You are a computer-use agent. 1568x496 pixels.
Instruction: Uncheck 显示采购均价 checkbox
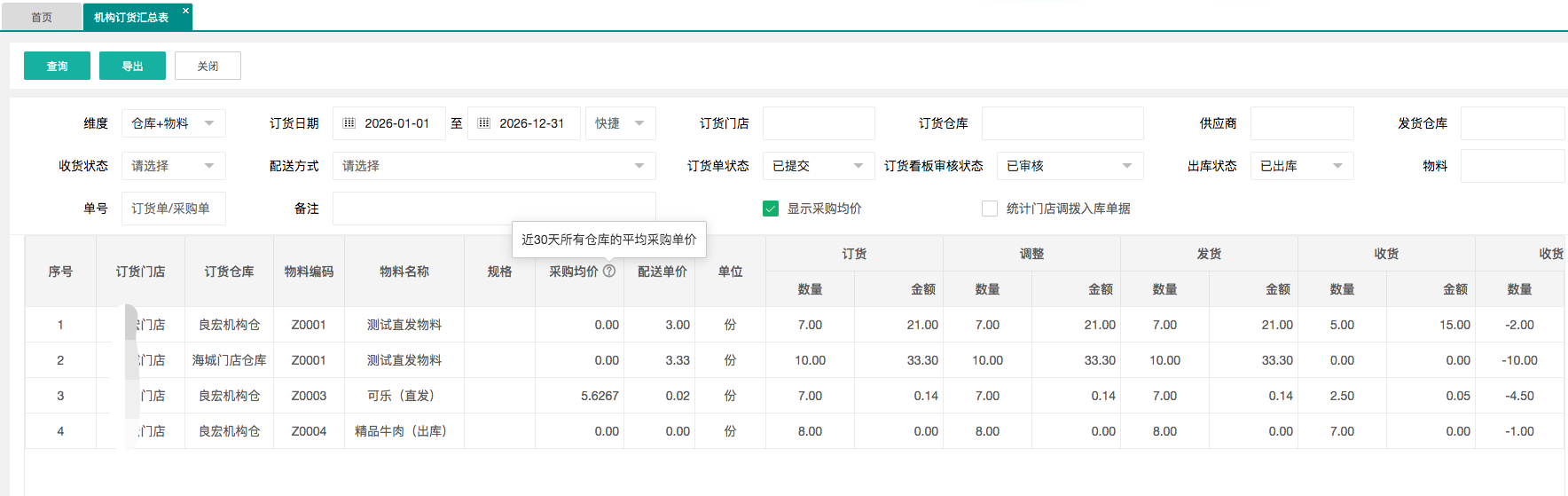[x=770, y=209]
